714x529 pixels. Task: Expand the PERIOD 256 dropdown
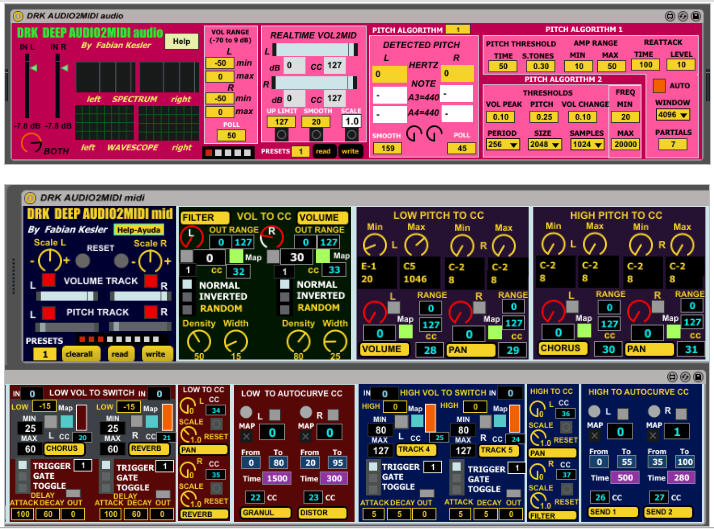[502, 144]
